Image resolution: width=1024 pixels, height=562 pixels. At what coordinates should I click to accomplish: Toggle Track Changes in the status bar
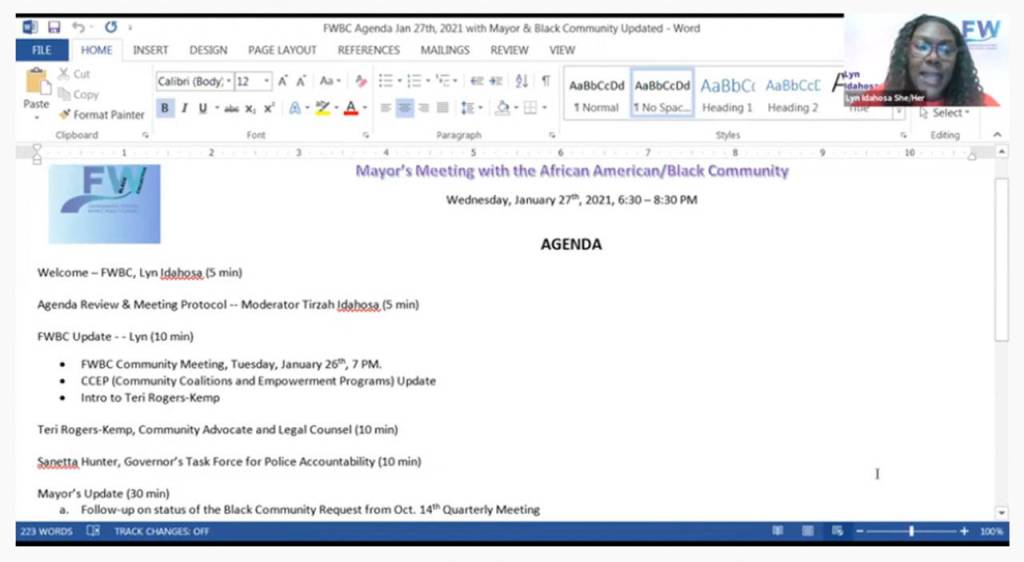(x=161, y=532)
